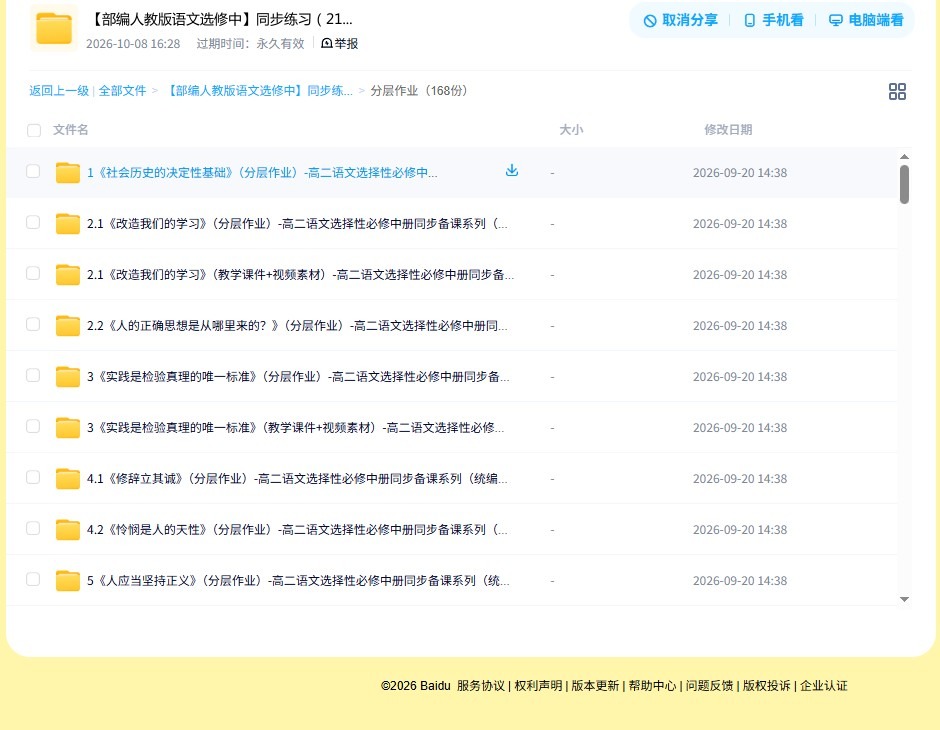Click the scrollbar up arrow
940x730 pixels.
point(904,157)
